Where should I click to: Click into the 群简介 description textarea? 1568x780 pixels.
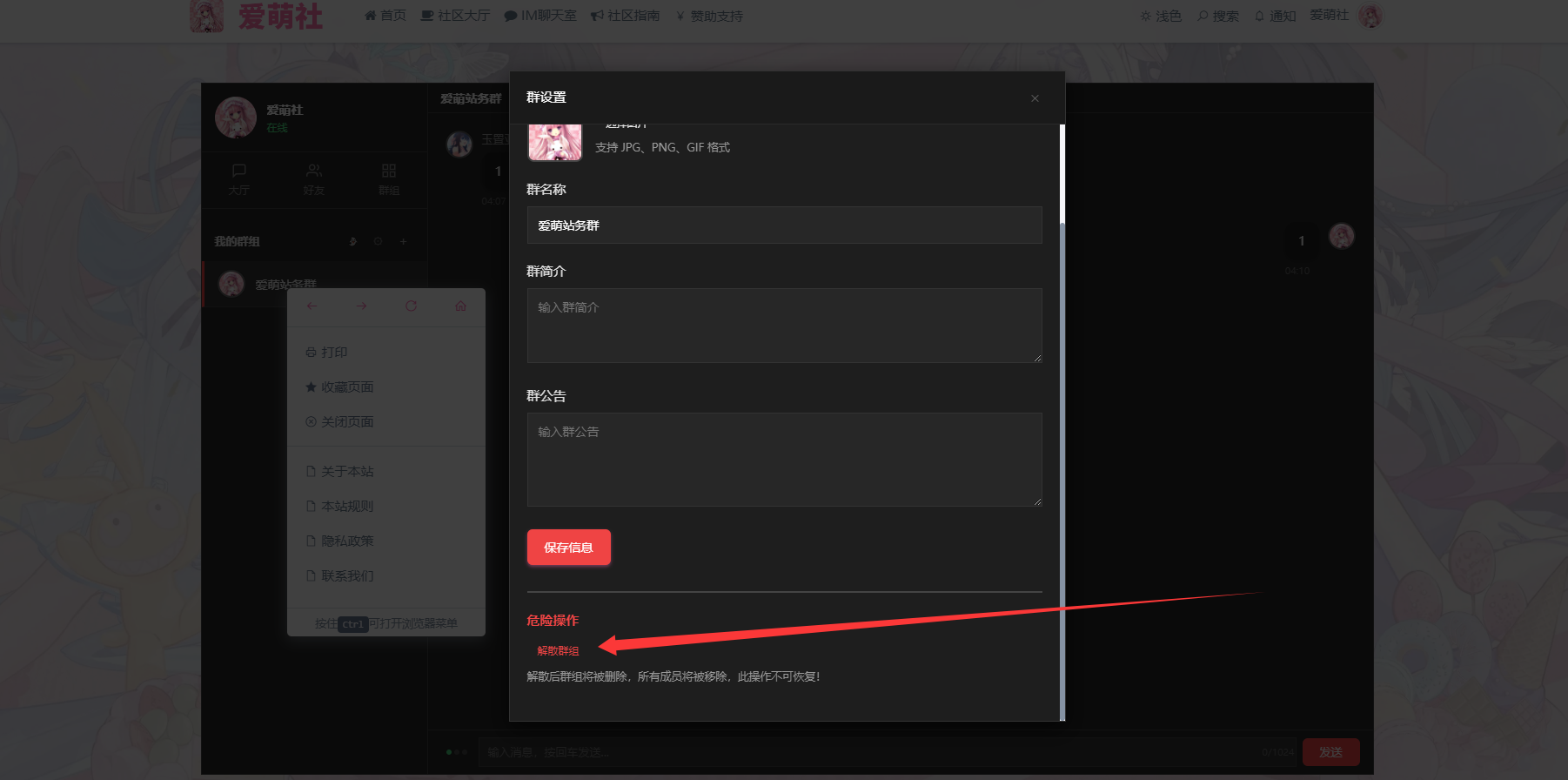point(784,326)
